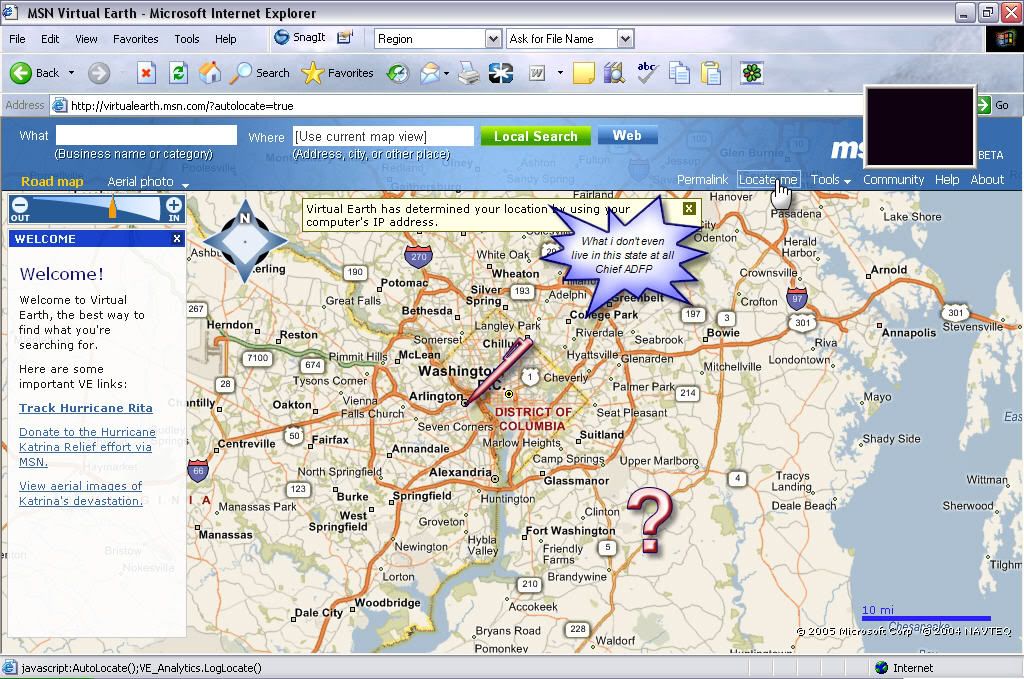This screenshot has height=679, width=1024.
Task: Open the Tools menu in the menu bar
Action: (x=187, y=39)
